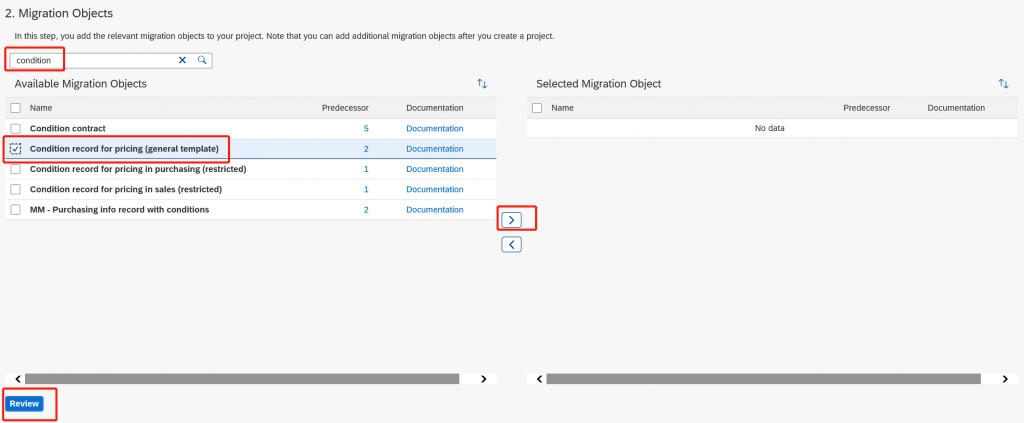Click the Review button
The image size is (1024, 423).
[x=24, y=404]
